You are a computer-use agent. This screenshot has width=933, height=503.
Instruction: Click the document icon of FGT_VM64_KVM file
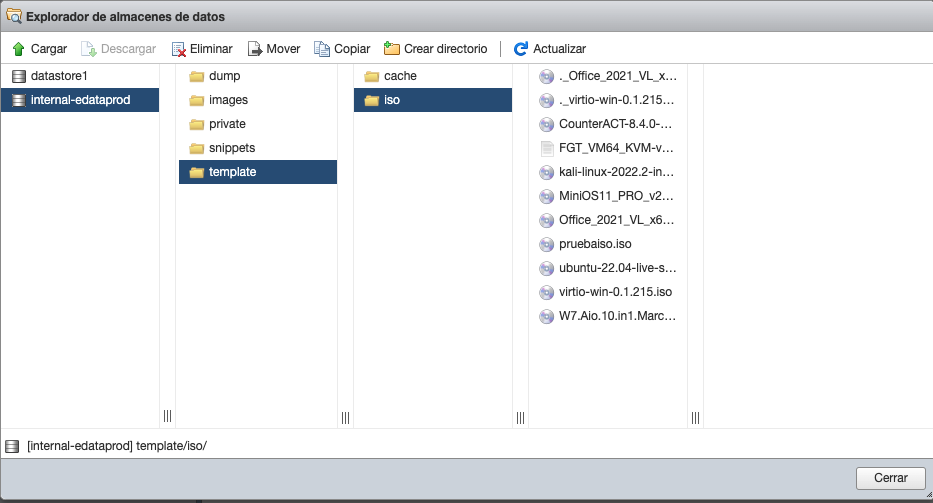click(546, 148)
